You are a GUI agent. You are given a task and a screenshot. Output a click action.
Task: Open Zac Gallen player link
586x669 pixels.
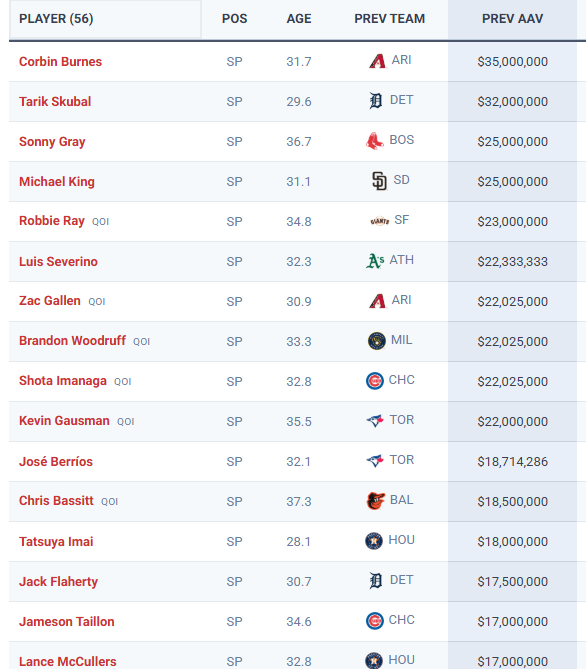click(50, 301)
